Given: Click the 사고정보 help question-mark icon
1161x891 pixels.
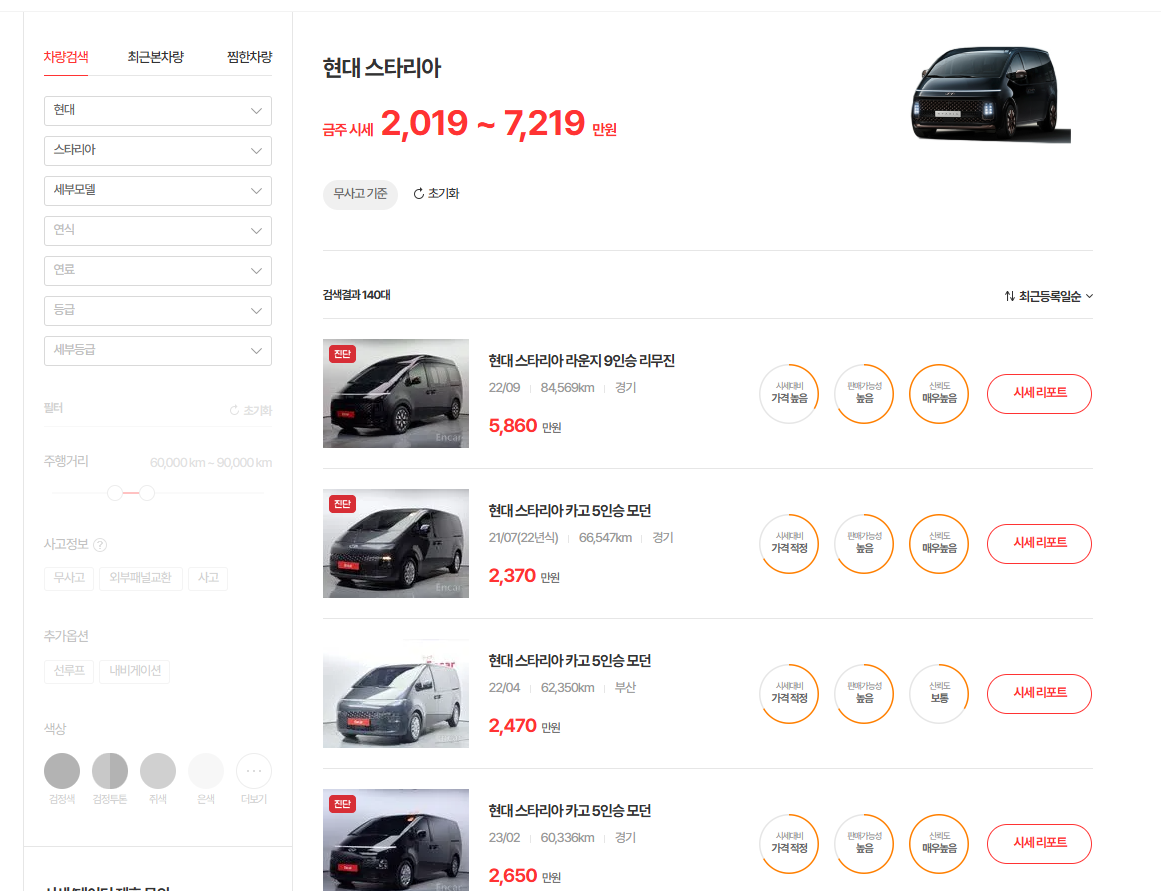Looking at the screenshot, I should coord(100,544).
